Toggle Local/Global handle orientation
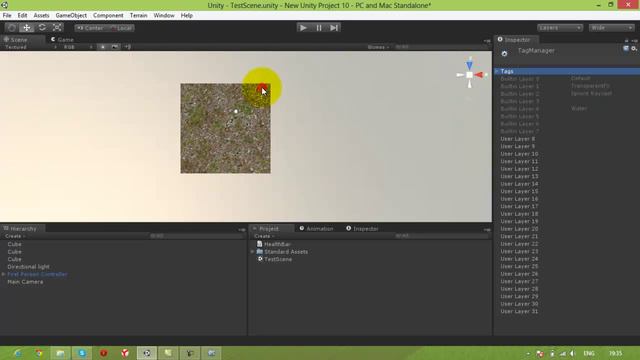640x360 pixels. coord(121,28)
